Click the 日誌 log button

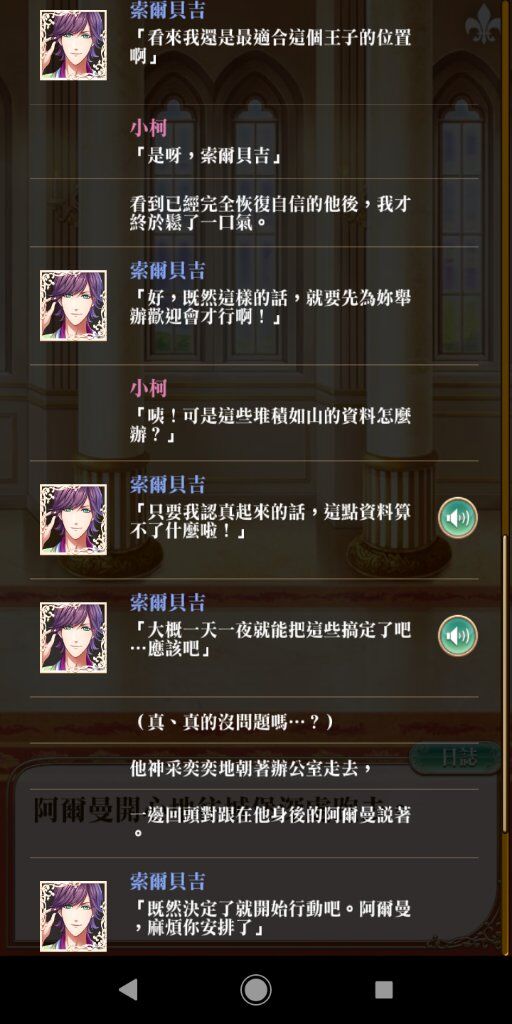tap(456, 758)
